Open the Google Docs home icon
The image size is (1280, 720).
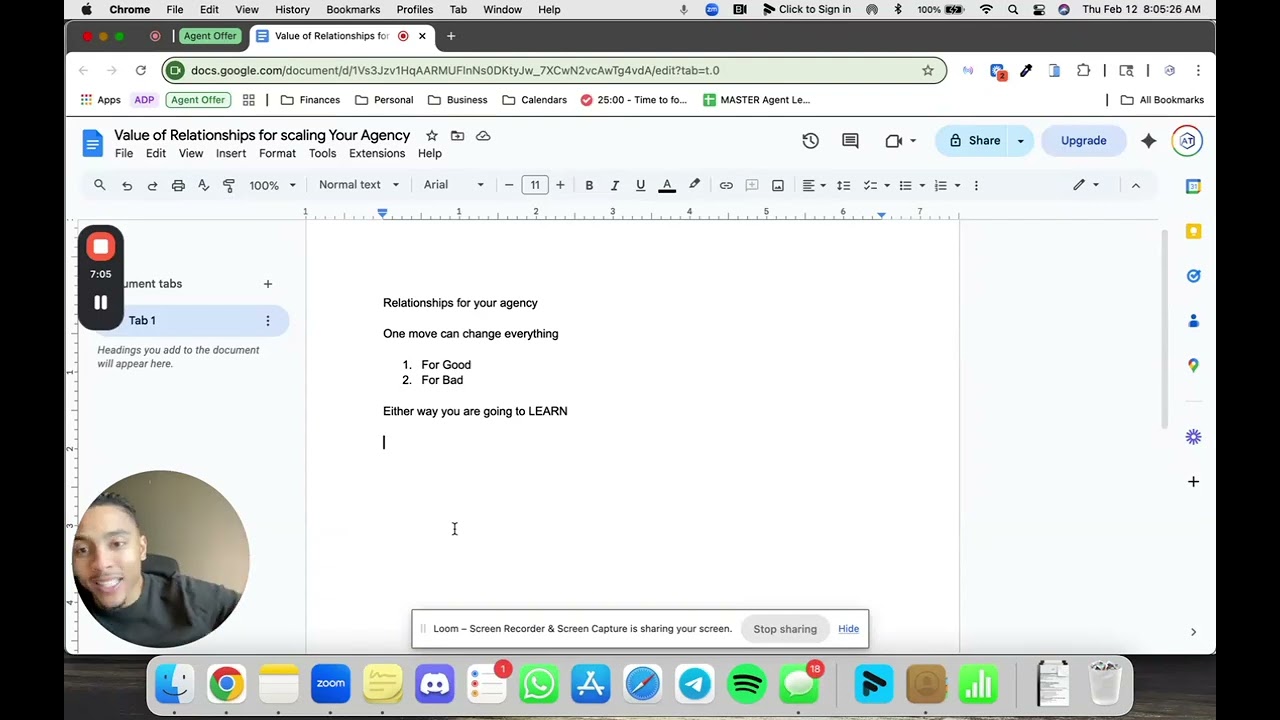(x=93, y=143)
